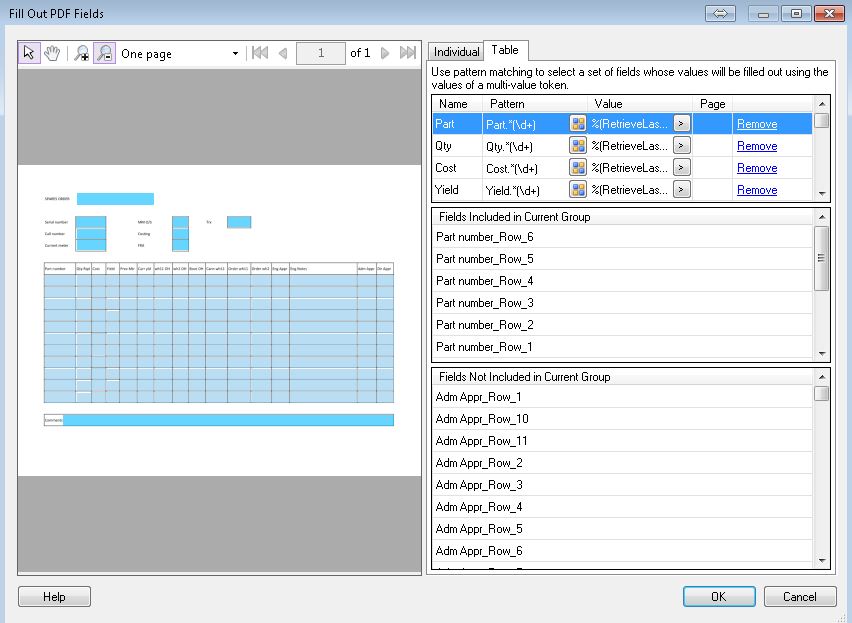Image resolution: width=852 pixels, height=623 pixels.
Task: Select Adm Appr_Row_10 in the not-included list
Action: click(482, 419)
